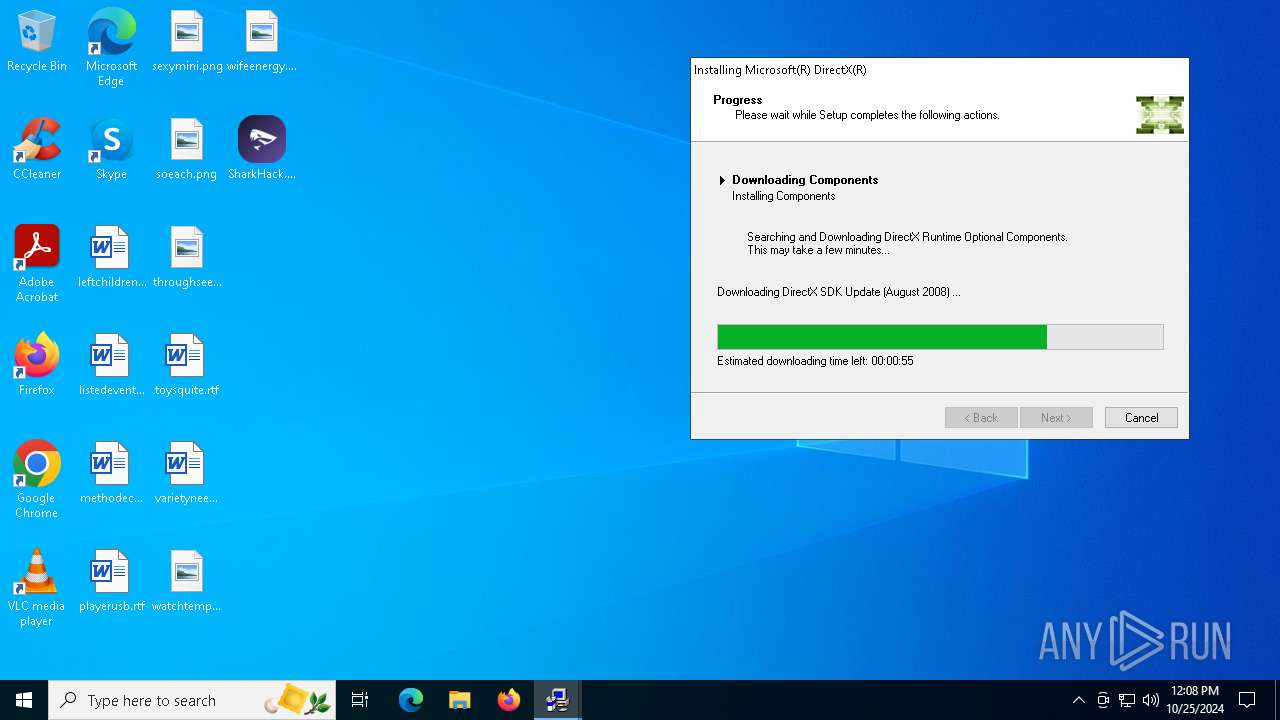
Task: Click the installer title bar
Action: pyautogui.click(x=940, y=70)
